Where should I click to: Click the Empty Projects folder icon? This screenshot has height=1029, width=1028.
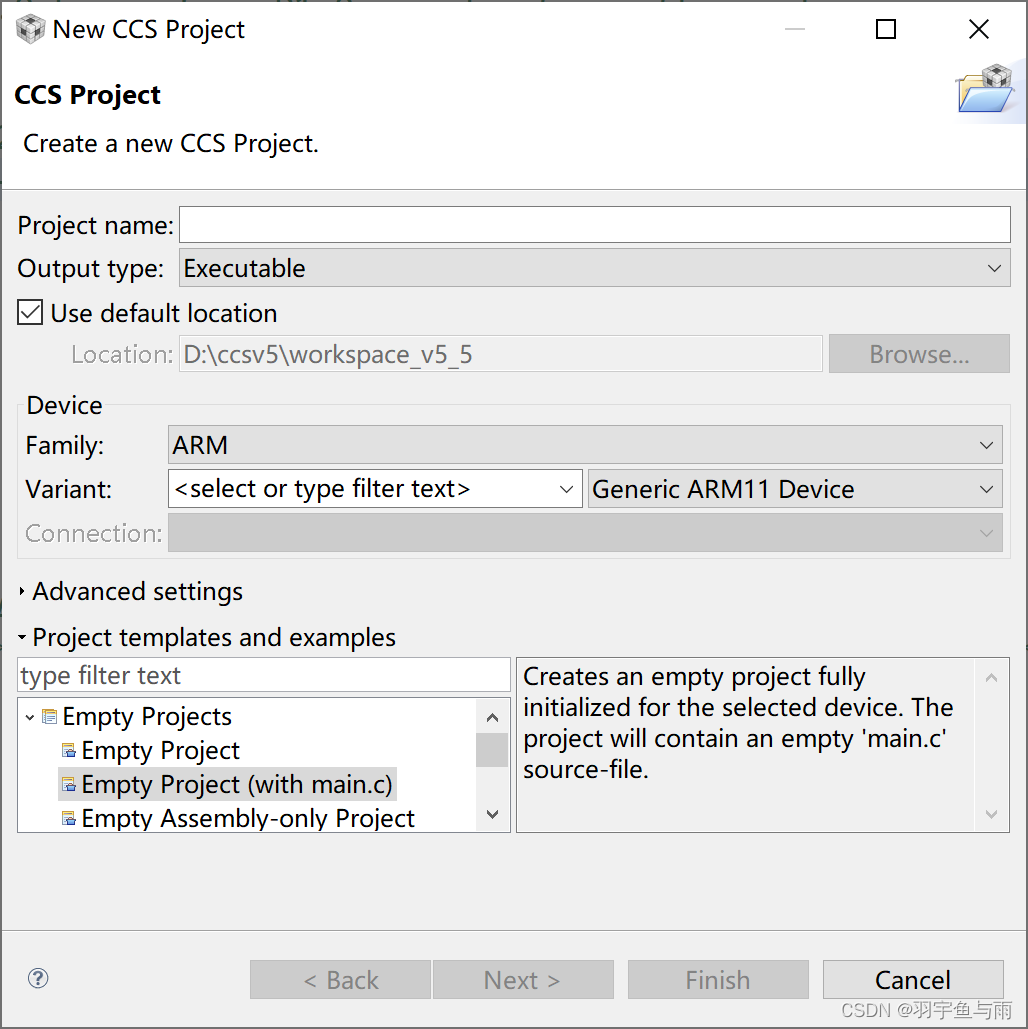tap(50, 717)
